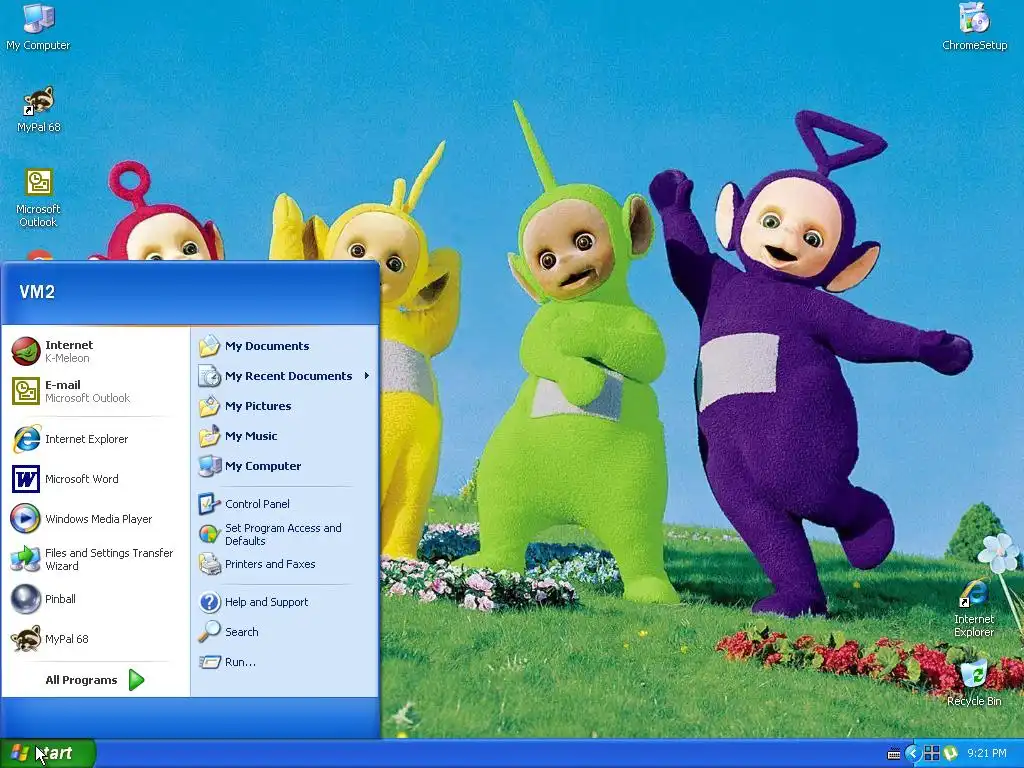
Task: Expand the All Programs list
Action: [95, 680]
